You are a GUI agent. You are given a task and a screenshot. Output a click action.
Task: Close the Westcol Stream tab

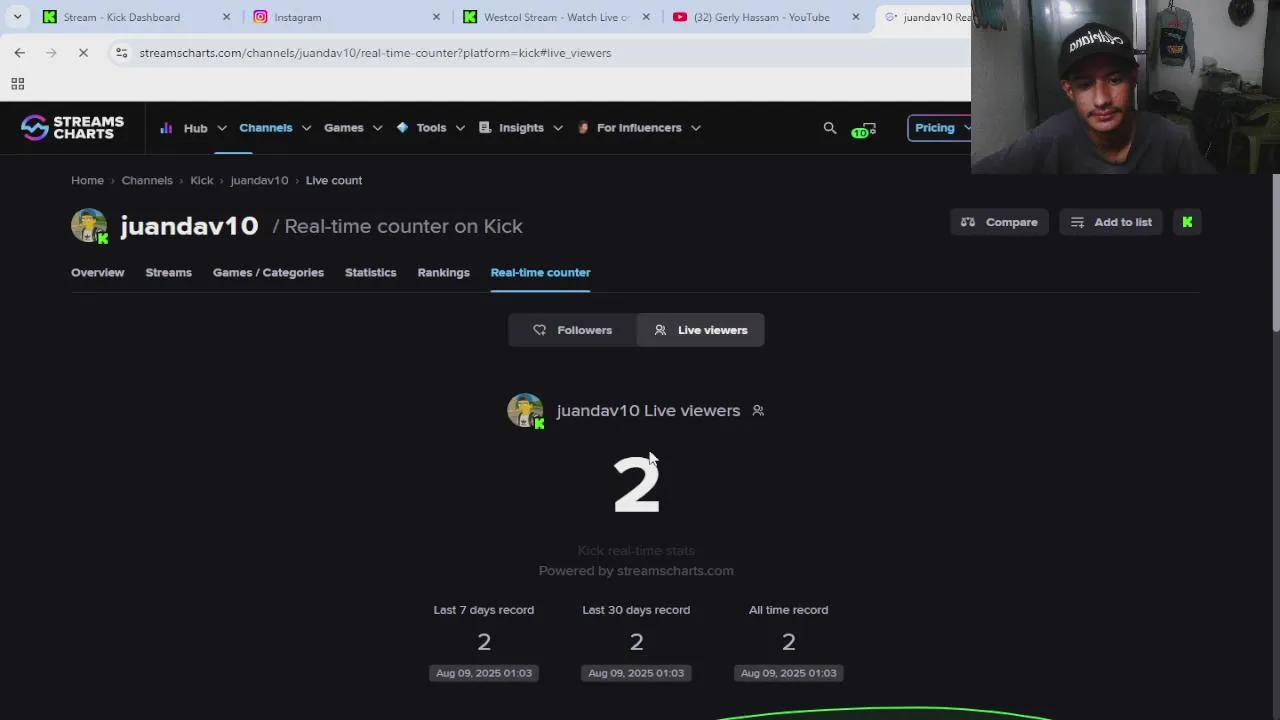coord(646,17)
